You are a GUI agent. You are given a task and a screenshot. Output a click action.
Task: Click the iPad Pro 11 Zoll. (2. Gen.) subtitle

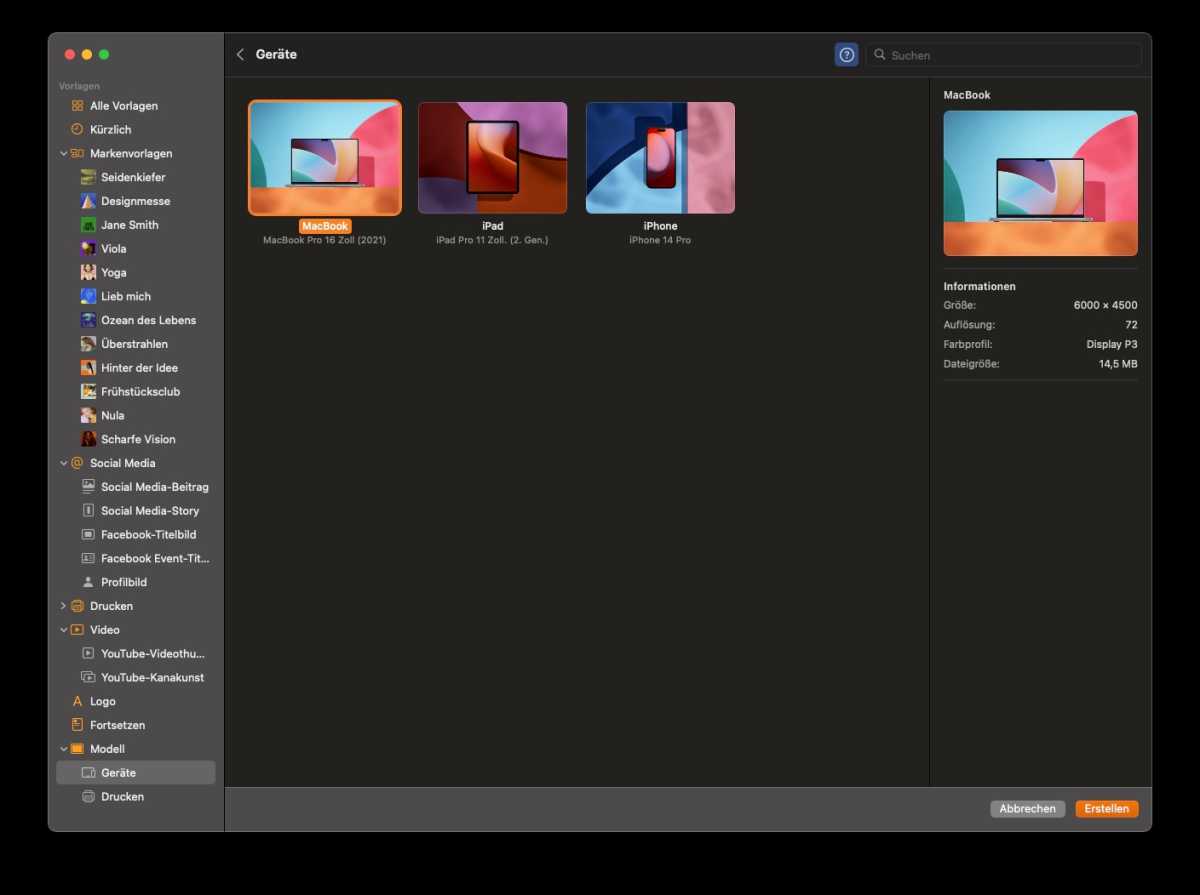click(493, 240)
